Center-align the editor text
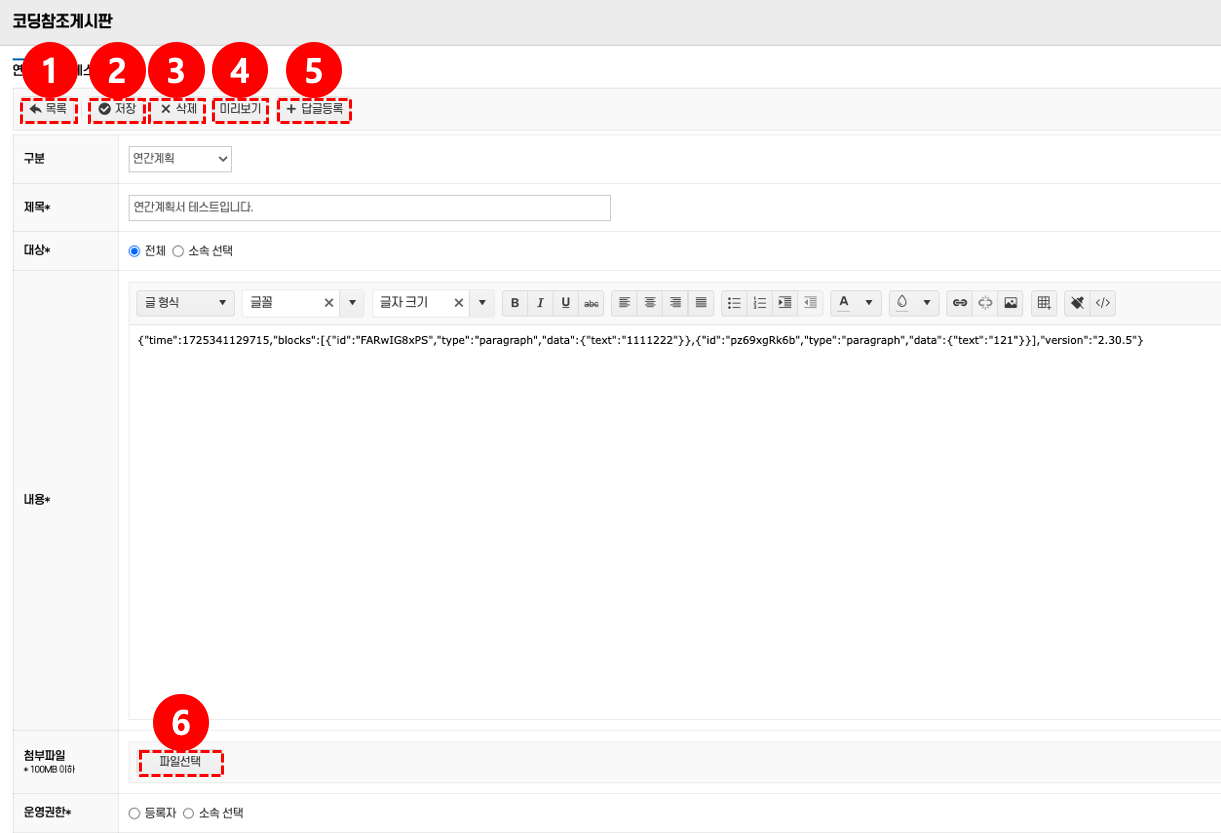The image size is (1221, 833). [650, 303]
